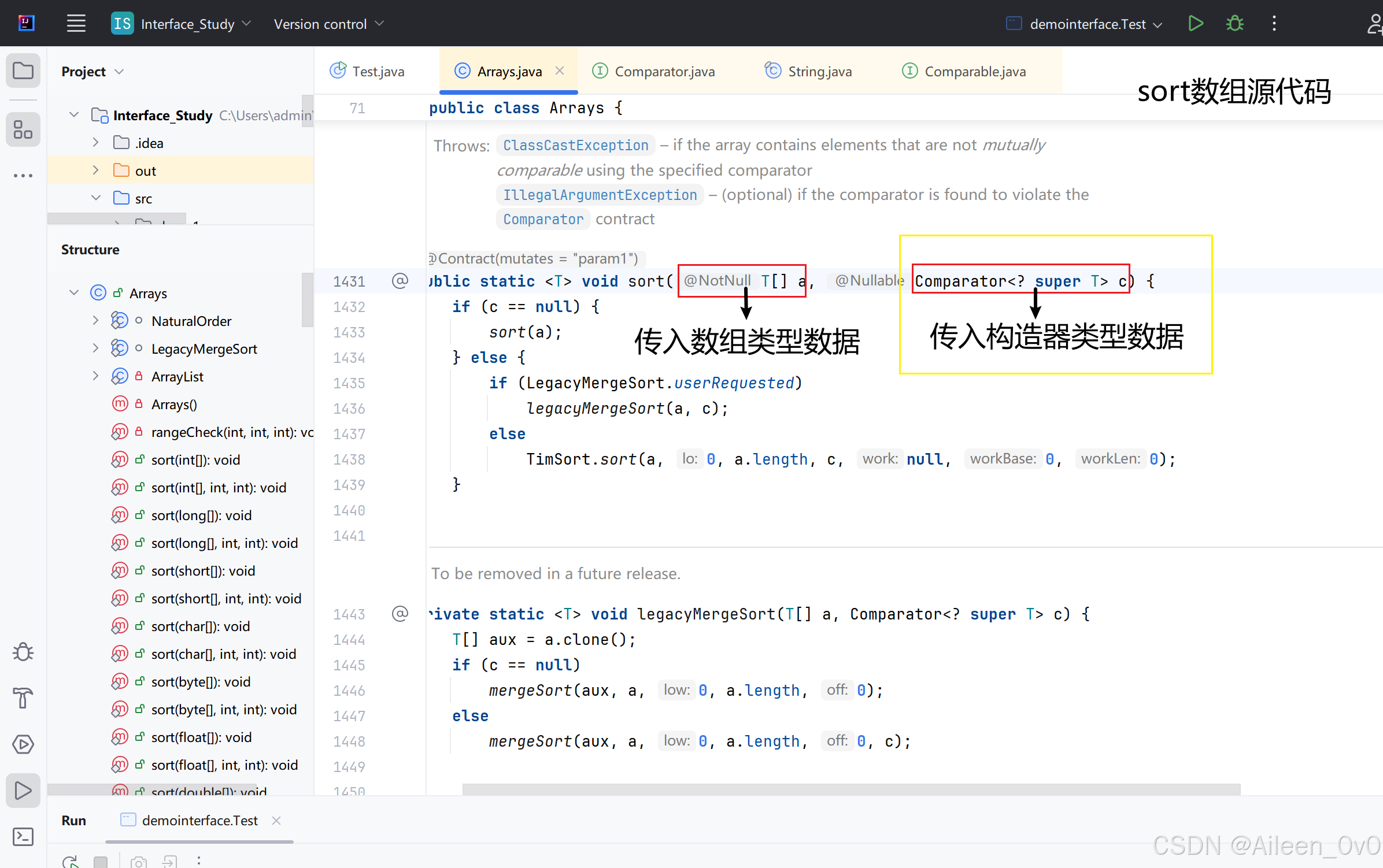Open the Build hammer tool window
Viewport: 1383px width, 868px height.
[x=23, y=698]
